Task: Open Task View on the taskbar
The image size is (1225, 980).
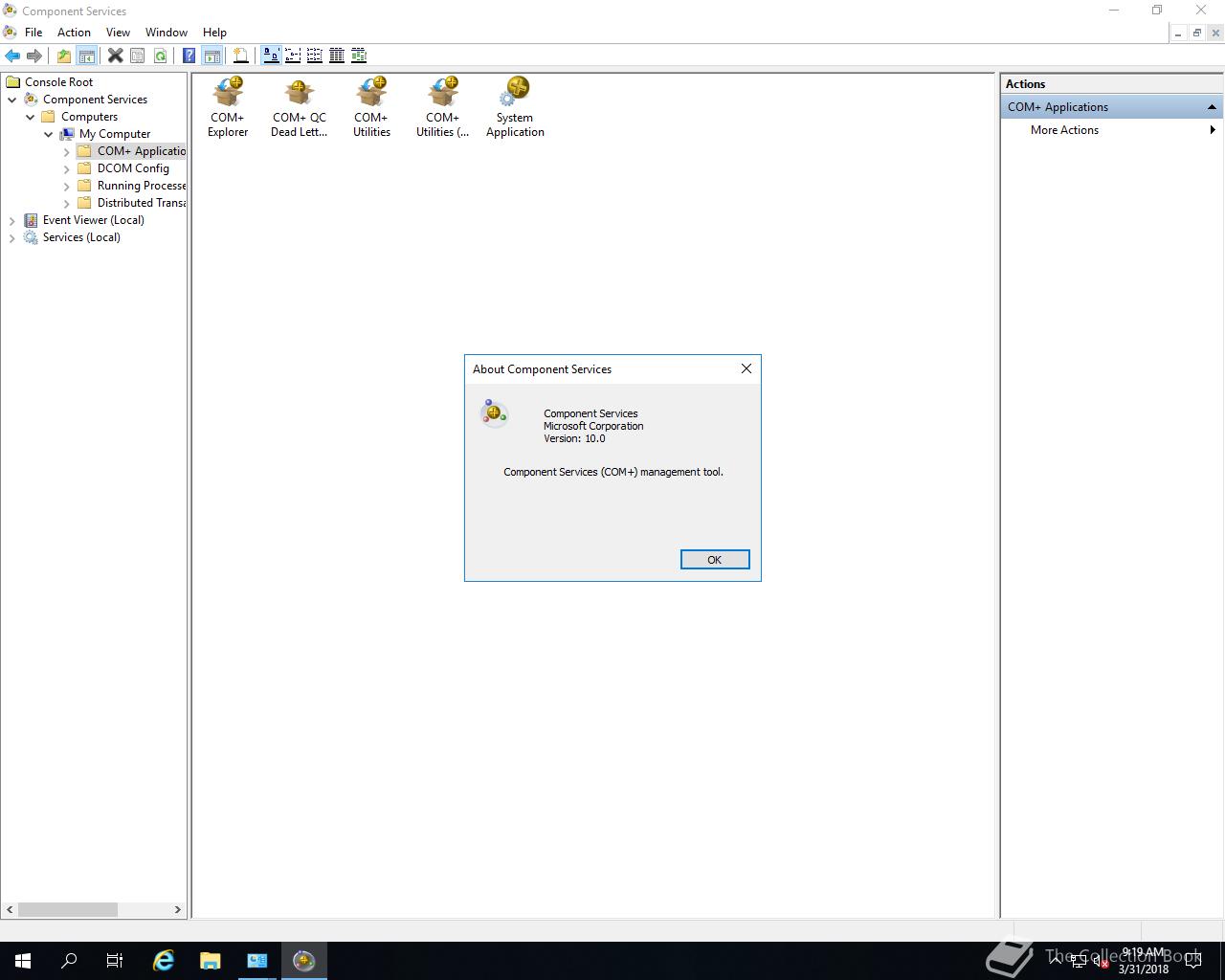Action: (x=115, y=961)
